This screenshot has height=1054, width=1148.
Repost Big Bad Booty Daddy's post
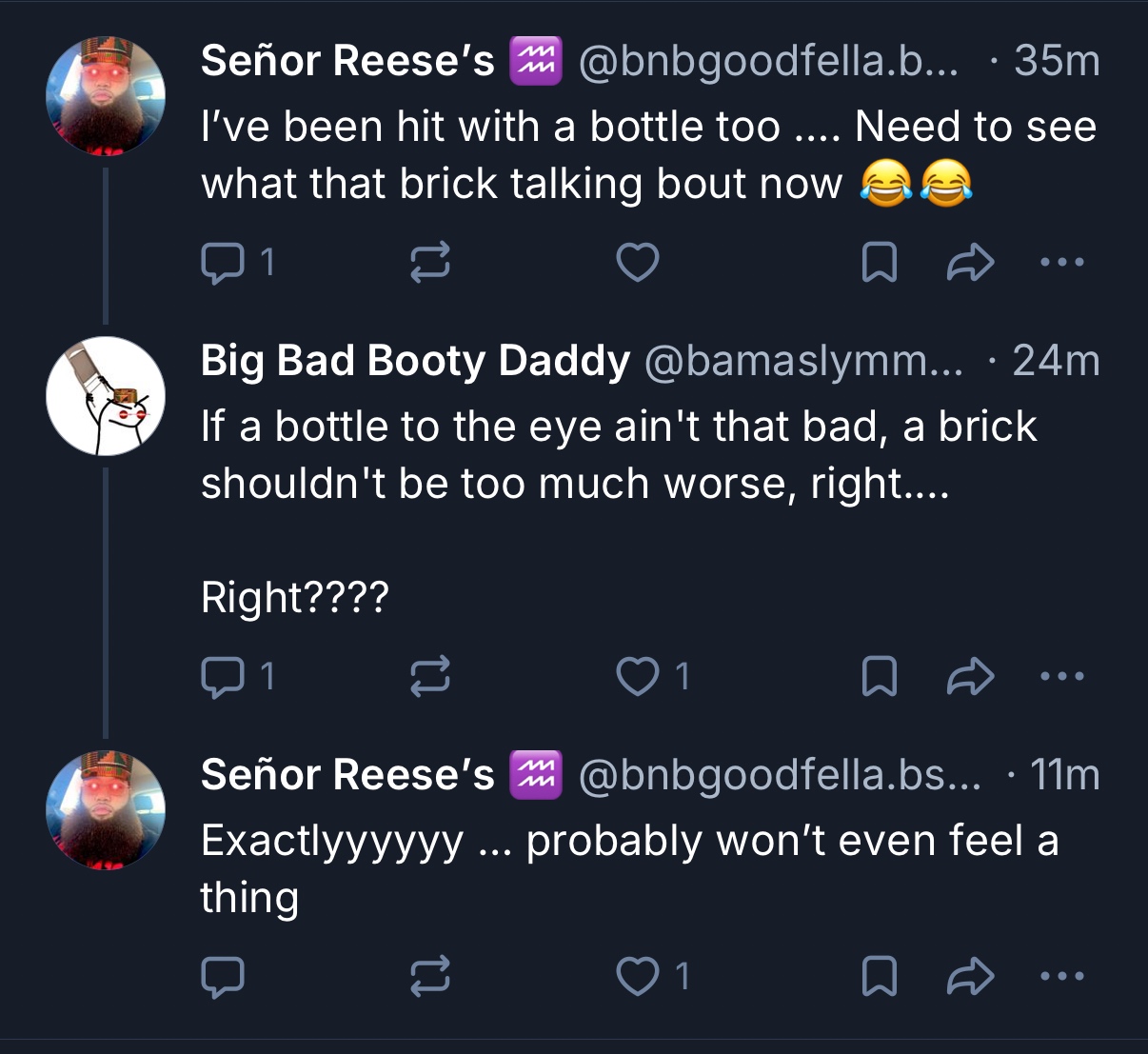(429, 677)
